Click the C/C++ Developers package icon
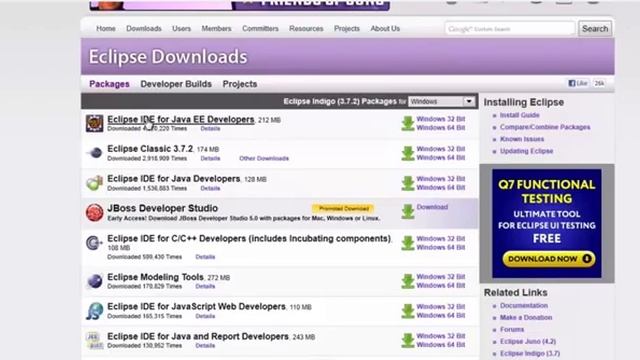Viewport: 640px width, 360px height. point(94,243)
